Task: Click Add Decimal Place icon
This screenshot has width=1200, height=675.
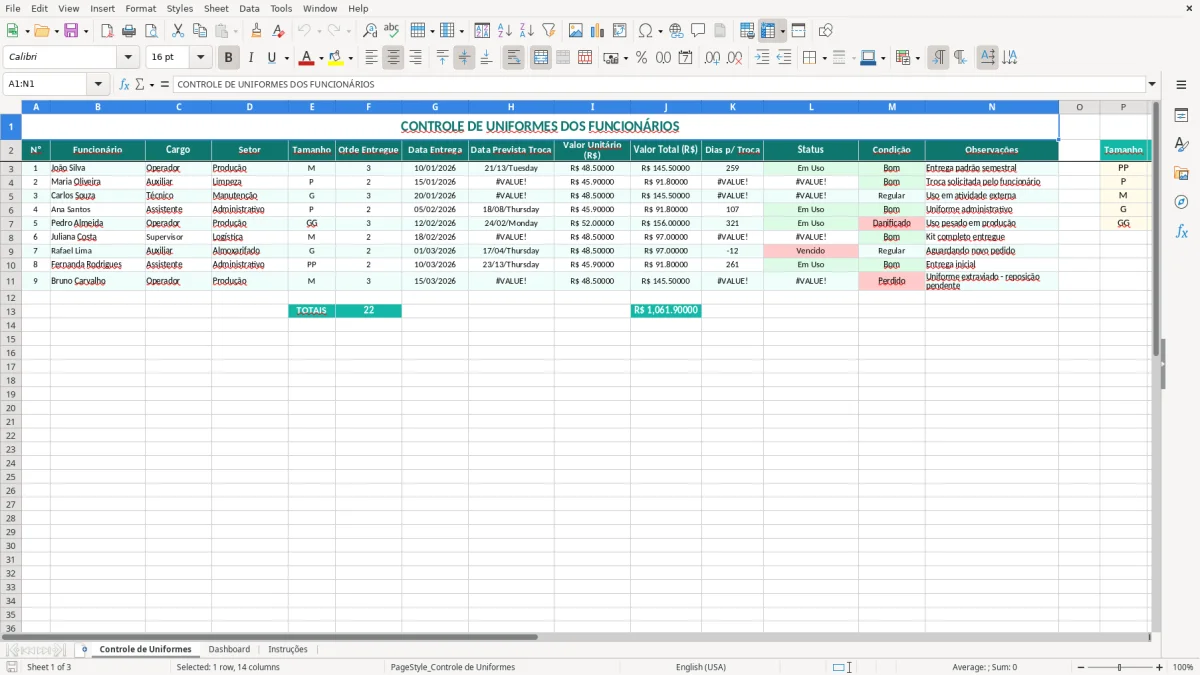Action: [x=714, y=58]
